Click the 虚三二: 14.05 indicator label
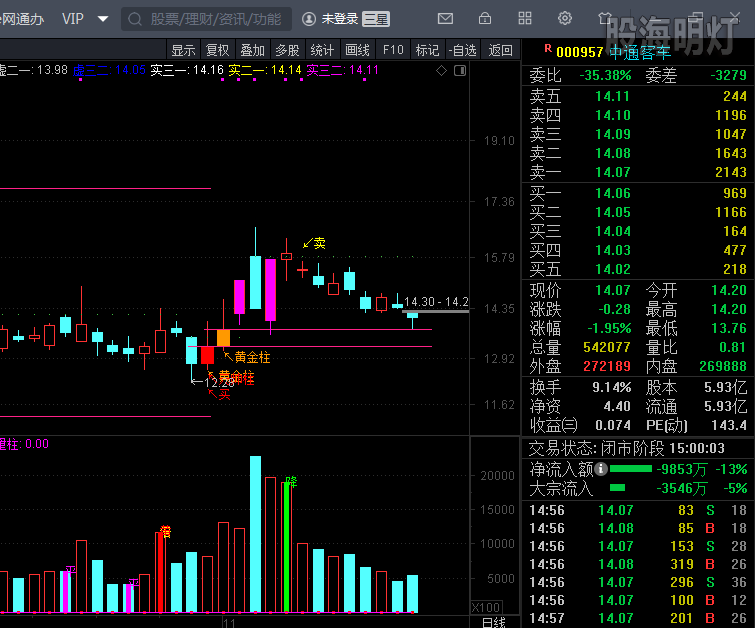 pyautogui.click(x=109, y=70)
